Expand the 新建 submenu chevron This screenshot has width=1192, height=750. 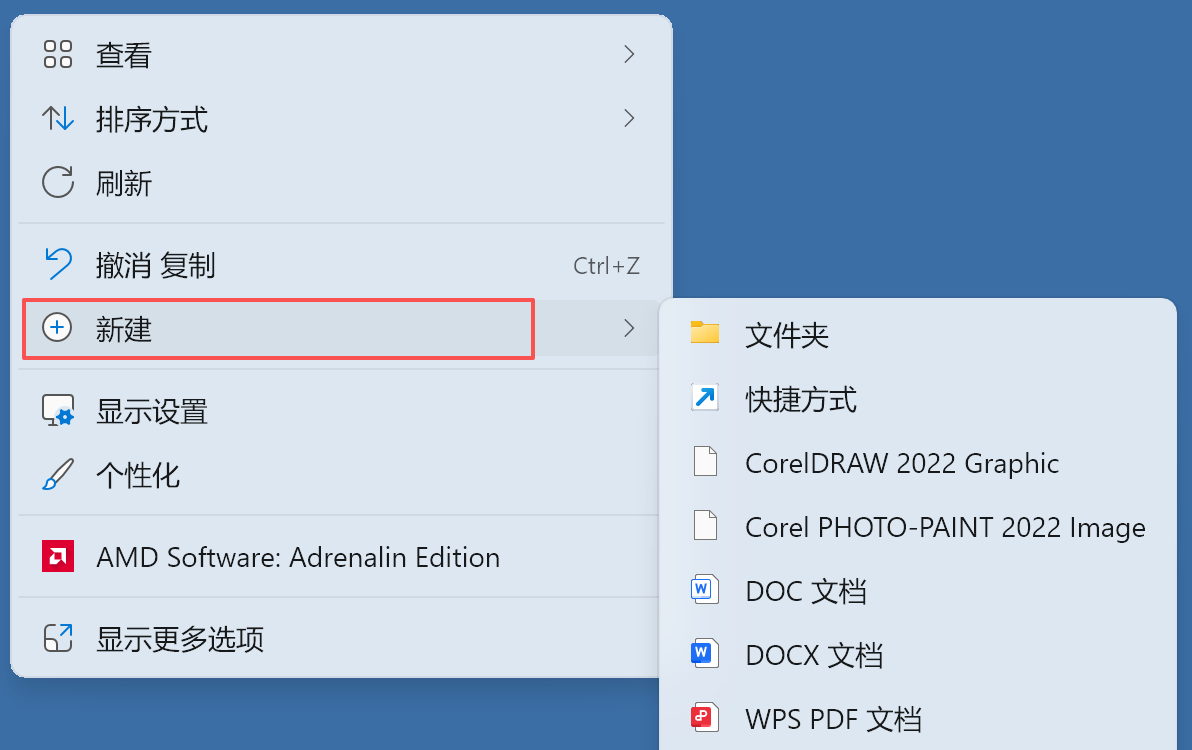click(x=629, y=328)
